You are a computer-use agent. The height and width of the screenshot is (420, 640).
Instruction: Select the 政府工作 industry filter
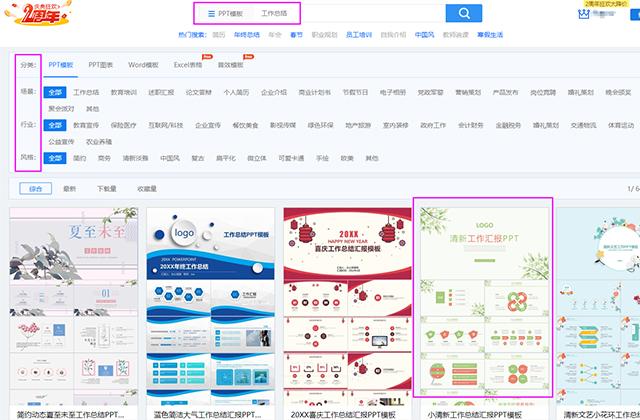coord(433,125)
